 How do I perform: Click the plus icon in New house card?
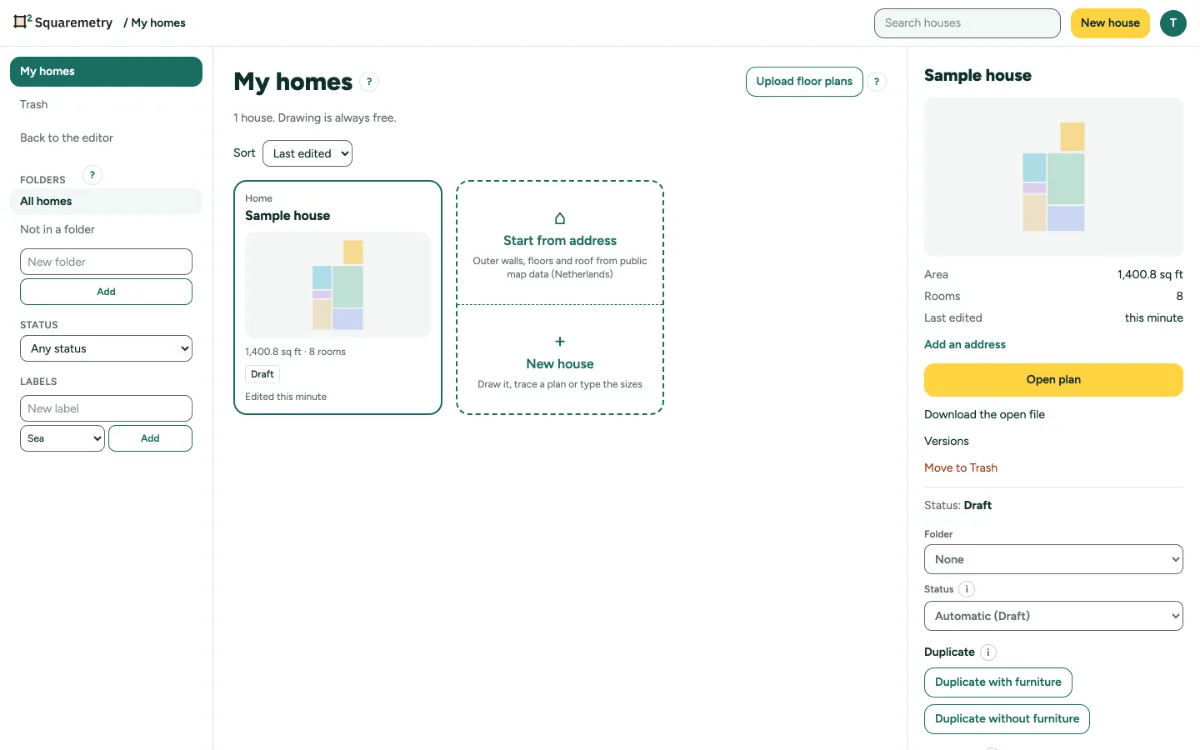560,342
